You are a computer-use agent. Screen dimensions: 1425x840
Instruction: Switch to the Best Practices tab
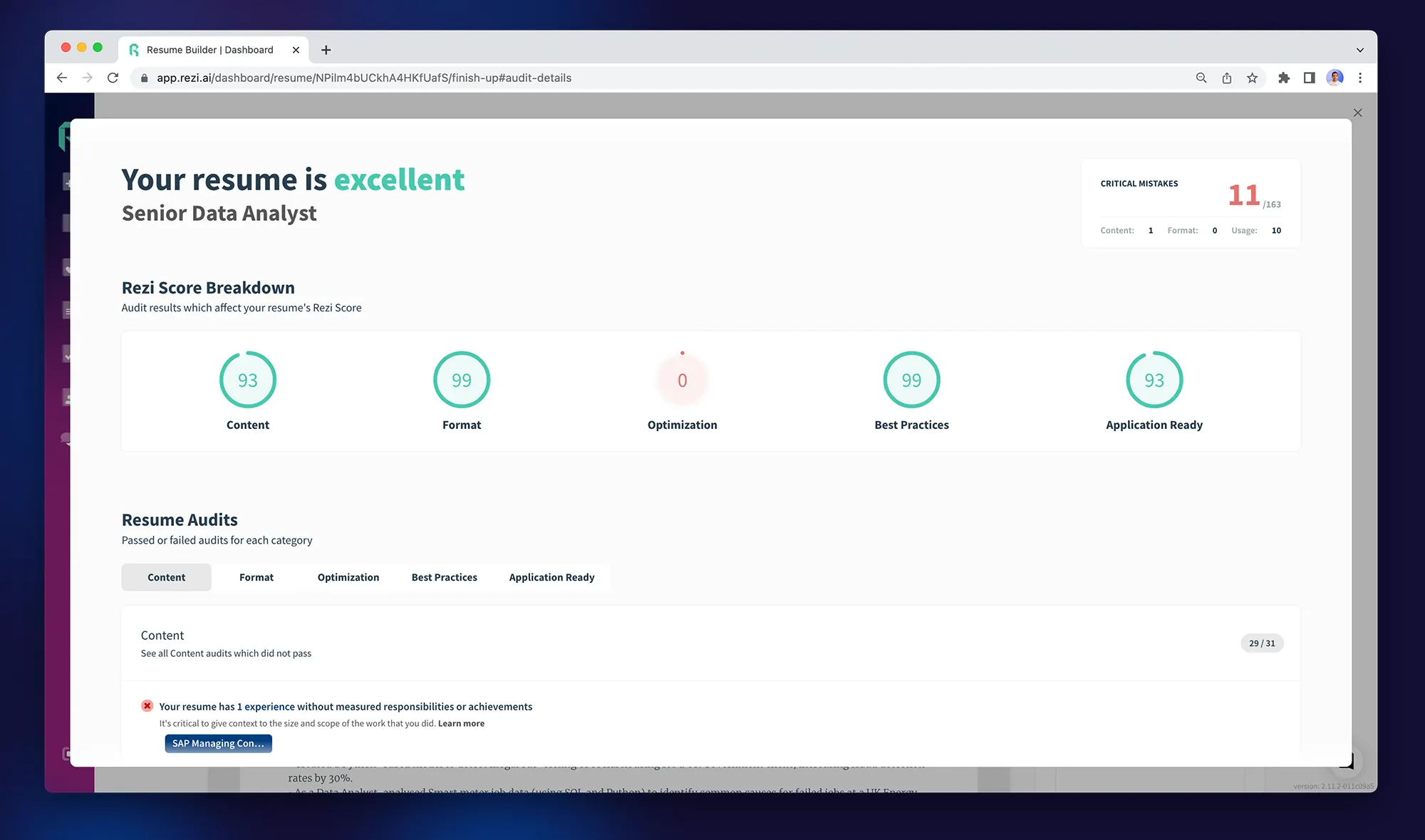[x=445, y=577]
